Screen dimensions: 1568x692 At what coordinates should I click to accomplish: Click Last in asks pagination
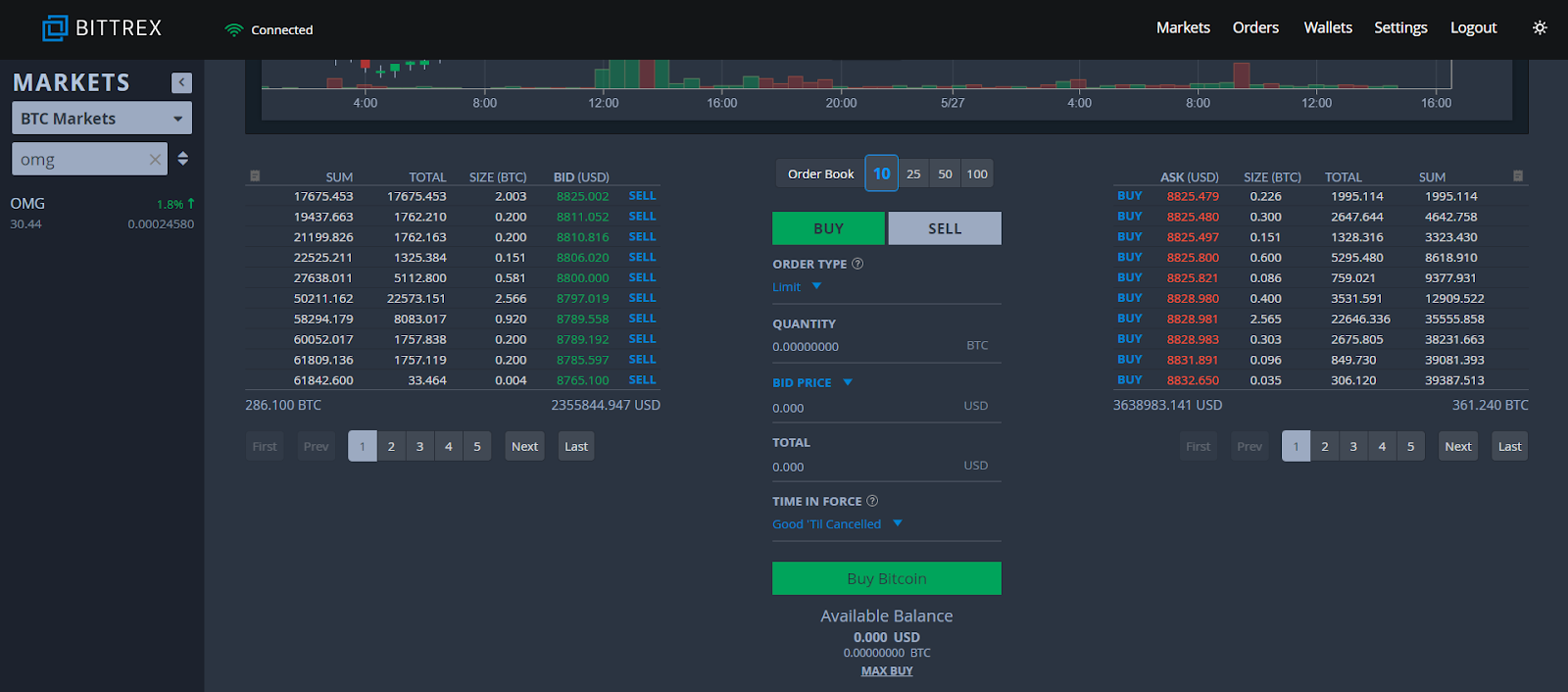(1510, 446)
